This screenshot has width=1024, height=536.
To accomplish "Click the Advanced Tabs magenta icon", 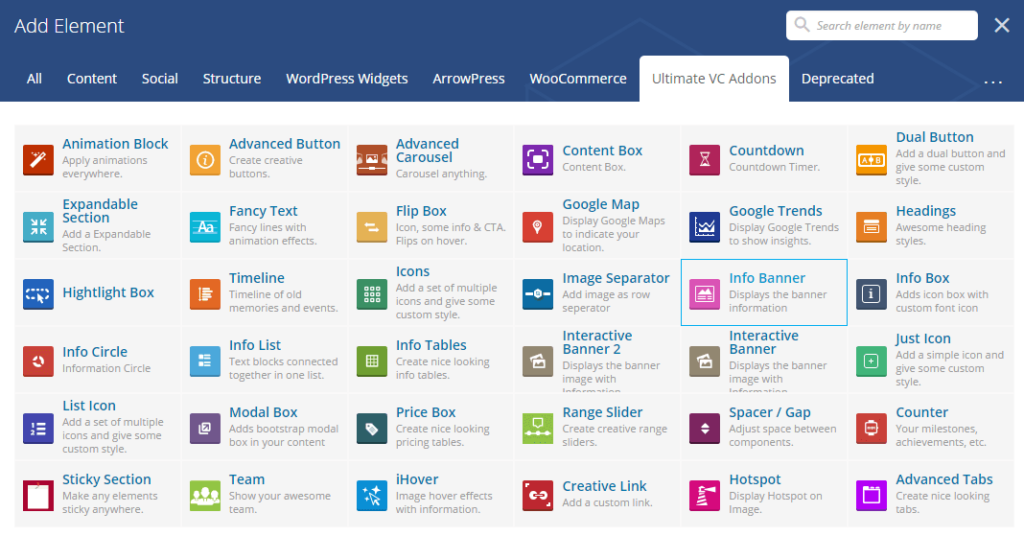I will 871,496.
